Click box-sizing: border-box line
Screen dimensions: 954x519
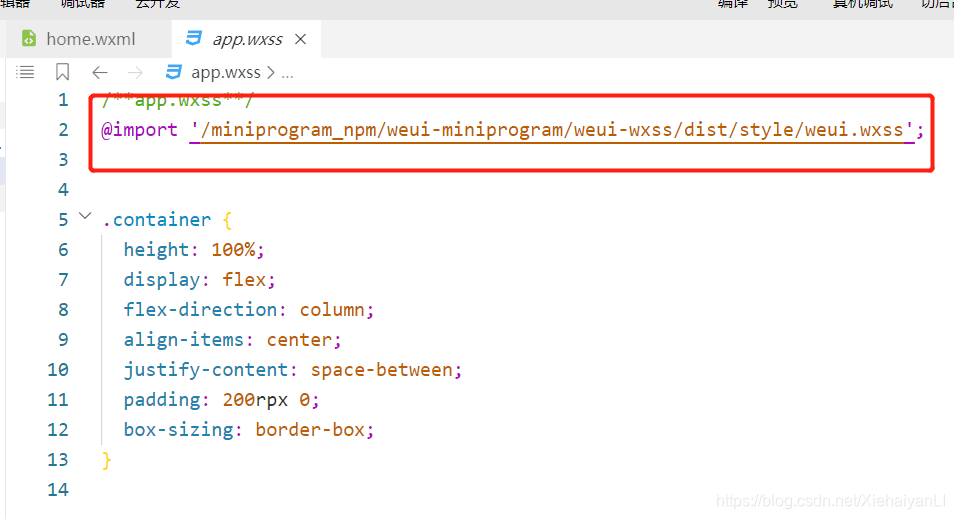click(x=248, y=430)
